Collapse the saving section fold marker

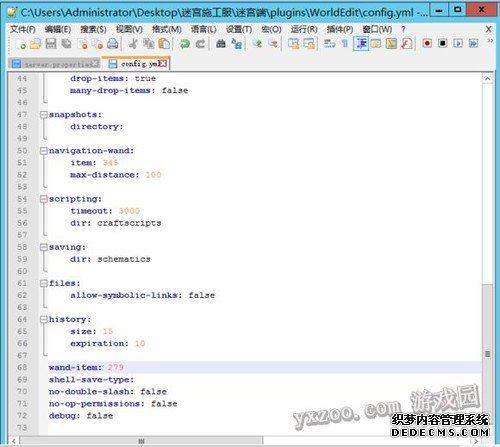44,247
